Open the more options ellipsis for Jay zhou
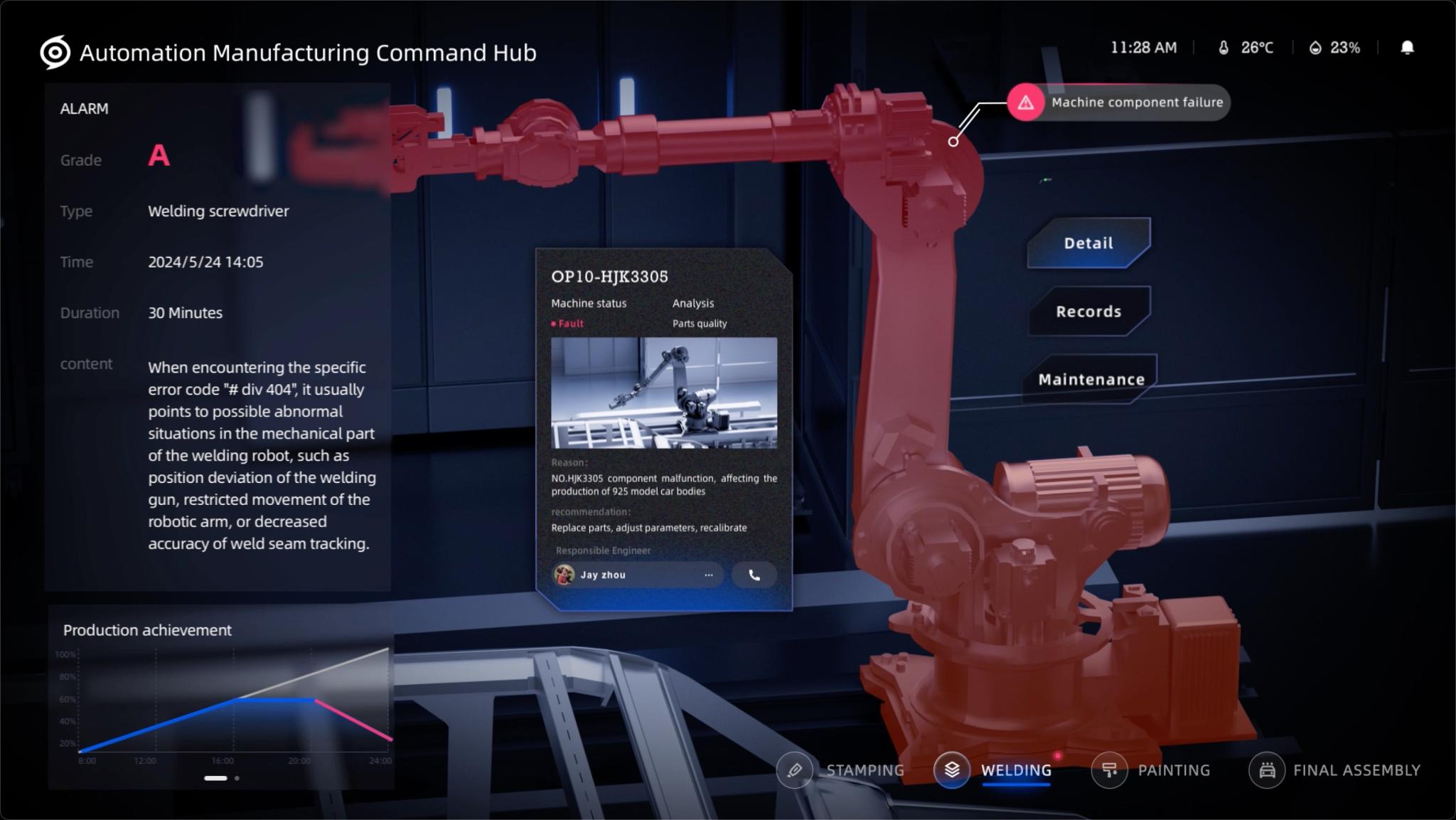This screenshot has width=1456, height=820. [x=708, y=575]
